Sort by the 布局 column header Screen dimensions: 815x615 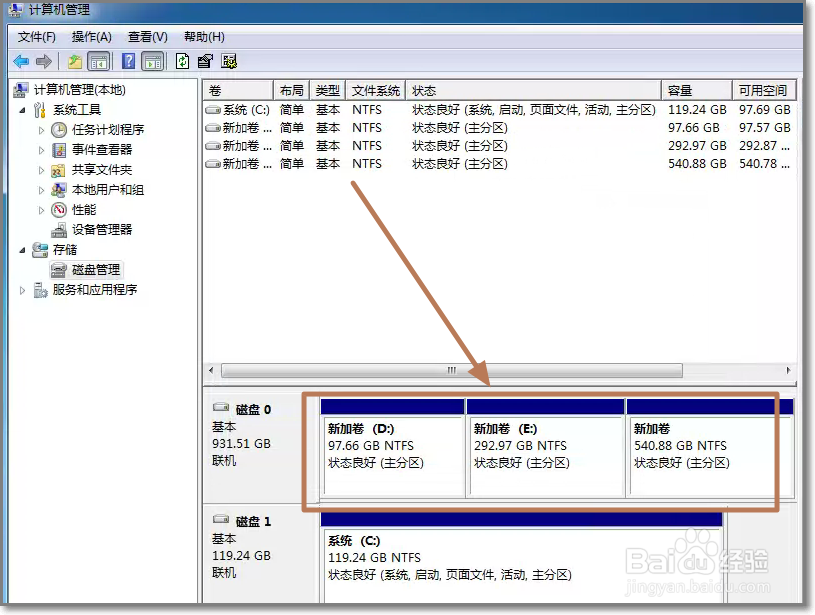(292, 90)
